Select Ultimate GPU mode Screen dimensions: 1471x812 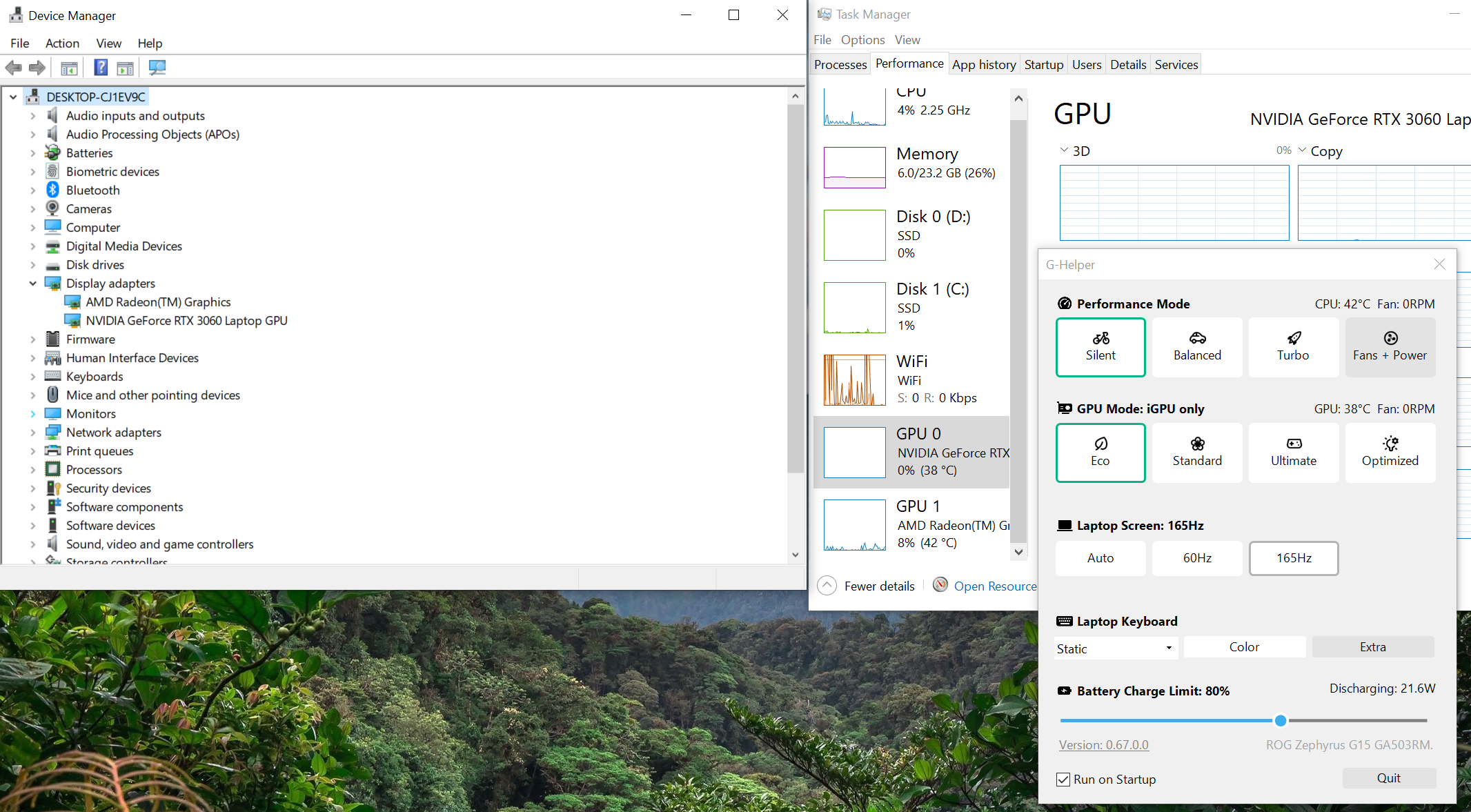point(1293,453)
